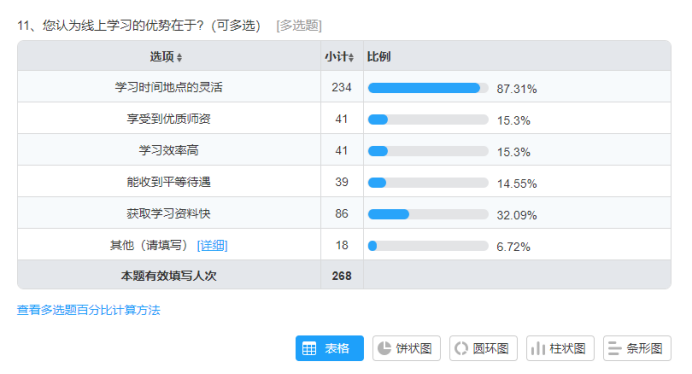Image resolution: width=692 pixels, height=374 pixels.
Task: Sort by the 小计 column arrow
Action: point(351,57)
